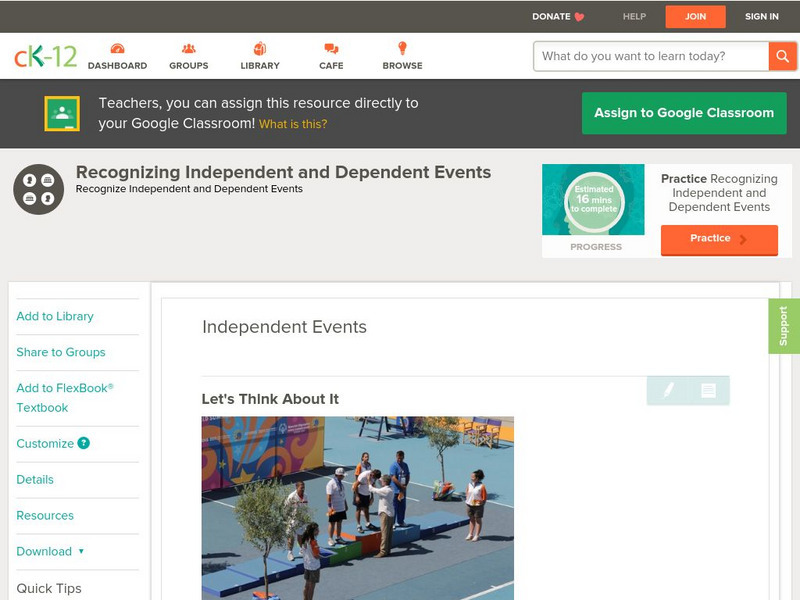Click the Customize help question mark icon
This screenshot has width=800, height=600.
83,443
